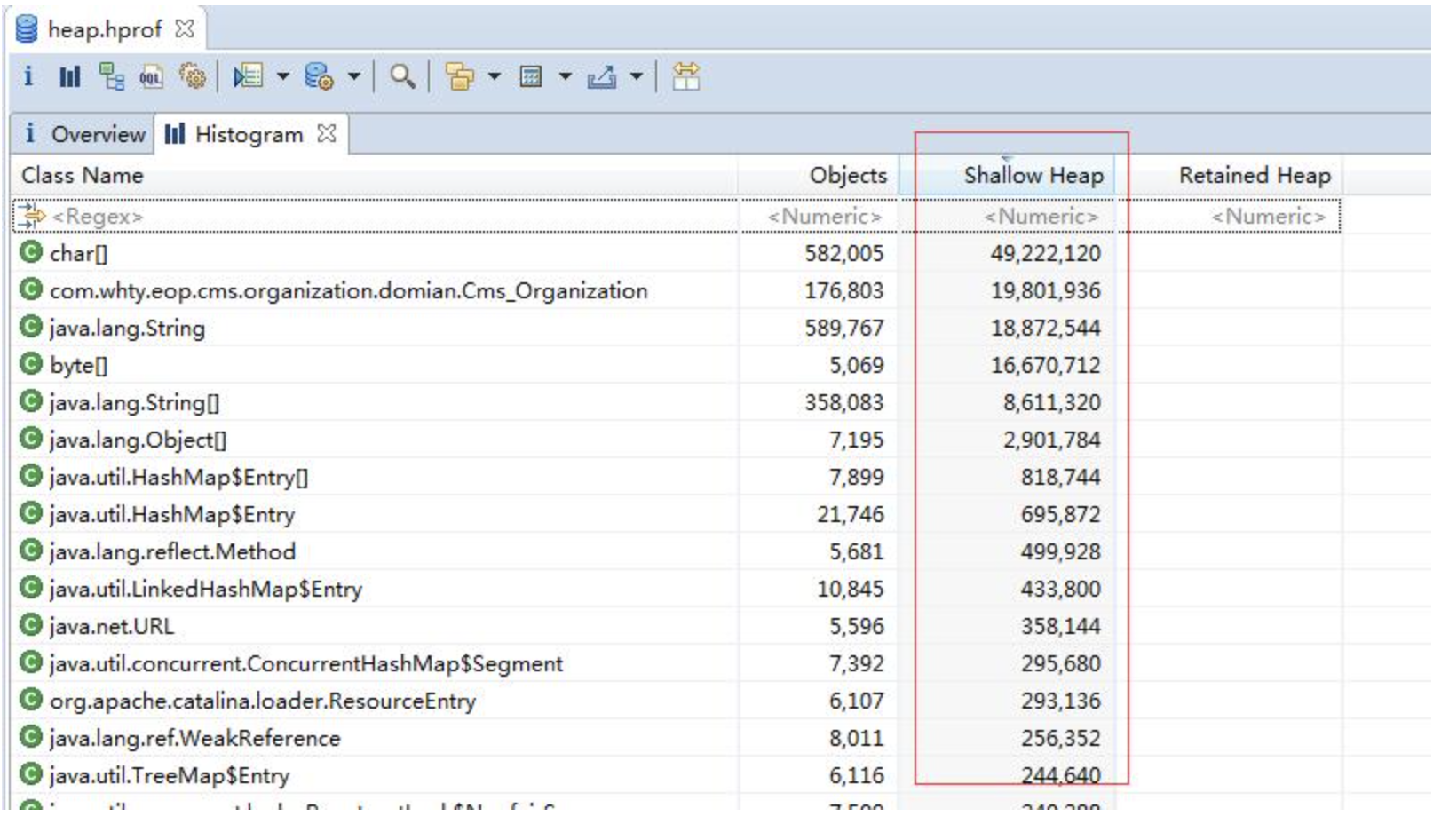Click Shallow Heap value 16,670,712
This screenshot has width=1449, height=840.
[1046, 365]
